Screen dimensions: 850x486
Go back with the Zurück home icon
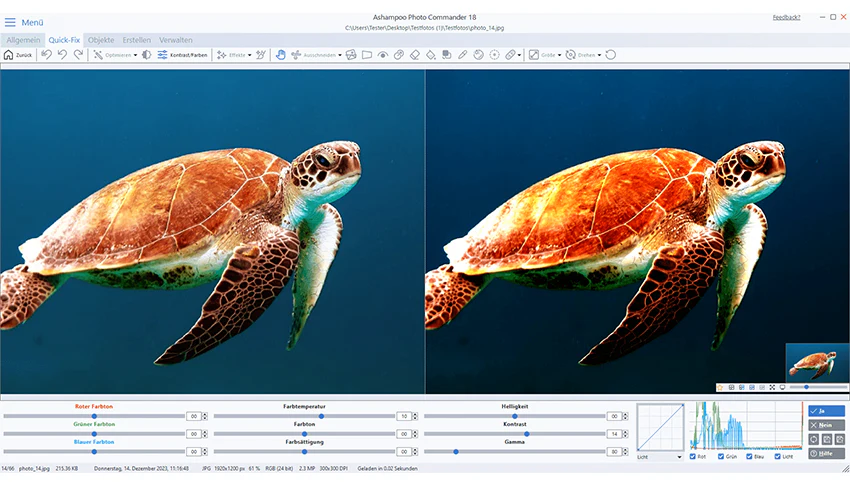pos(18,55)
